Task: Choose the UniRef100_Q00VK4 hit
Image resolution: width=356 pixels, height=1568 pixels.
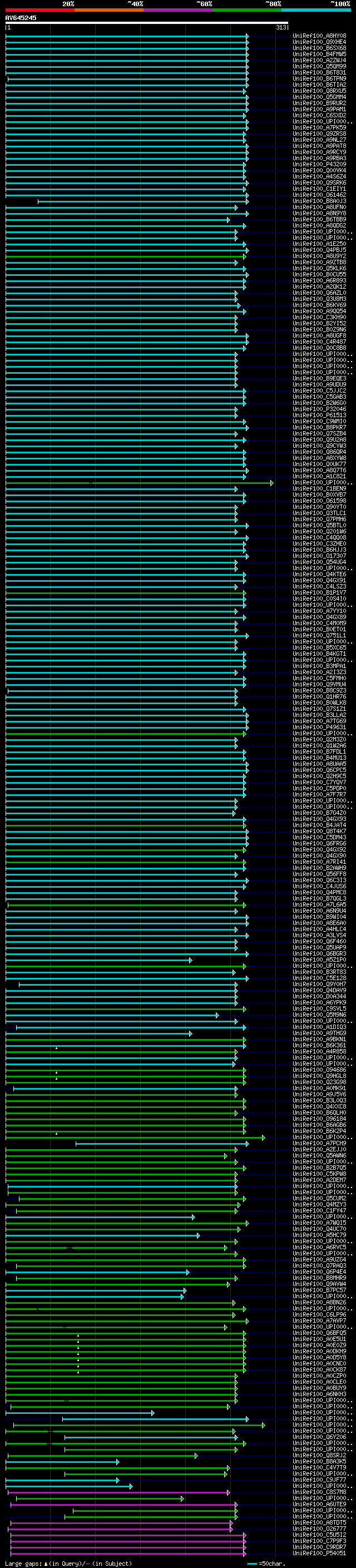Action: pos(319,170)
